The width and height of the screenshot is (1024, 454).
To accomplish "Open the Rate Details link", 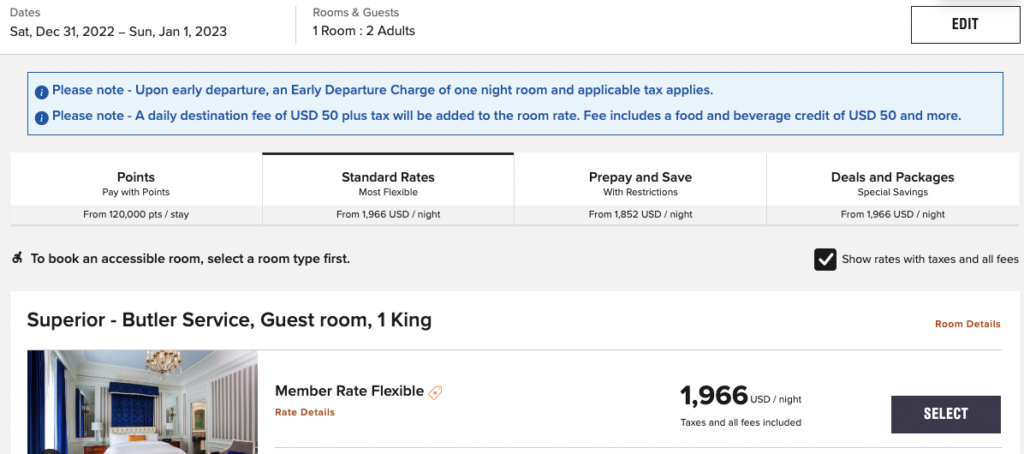I will [304, 412].
